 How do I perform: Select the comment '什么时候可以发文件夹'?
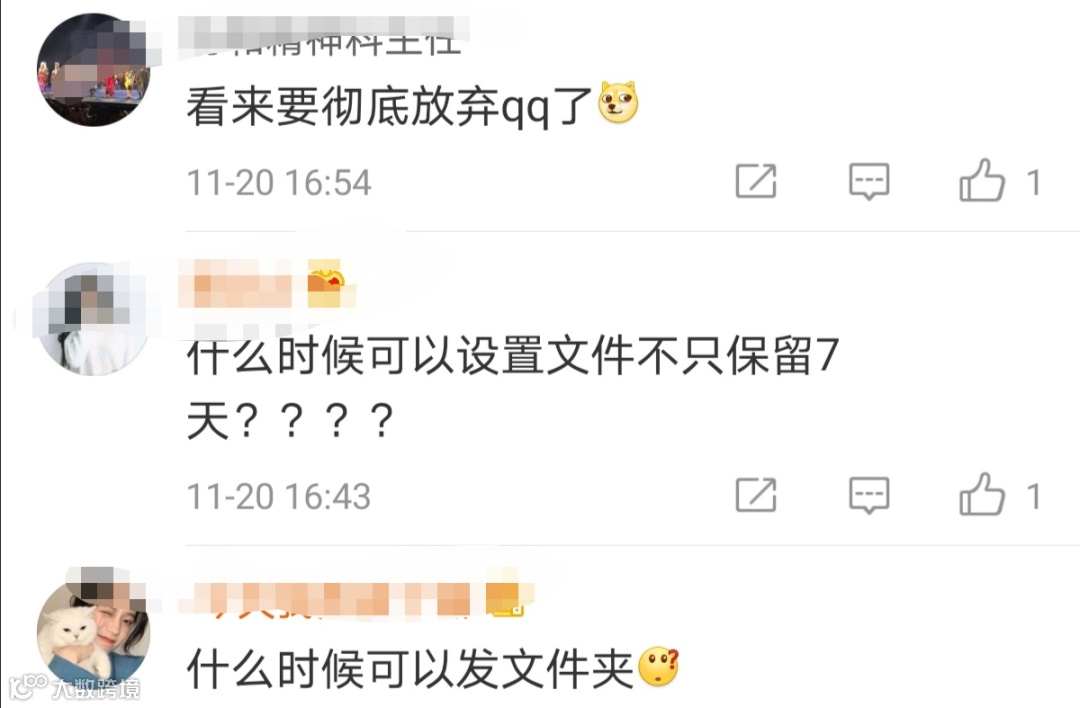[x=411, y=669]
